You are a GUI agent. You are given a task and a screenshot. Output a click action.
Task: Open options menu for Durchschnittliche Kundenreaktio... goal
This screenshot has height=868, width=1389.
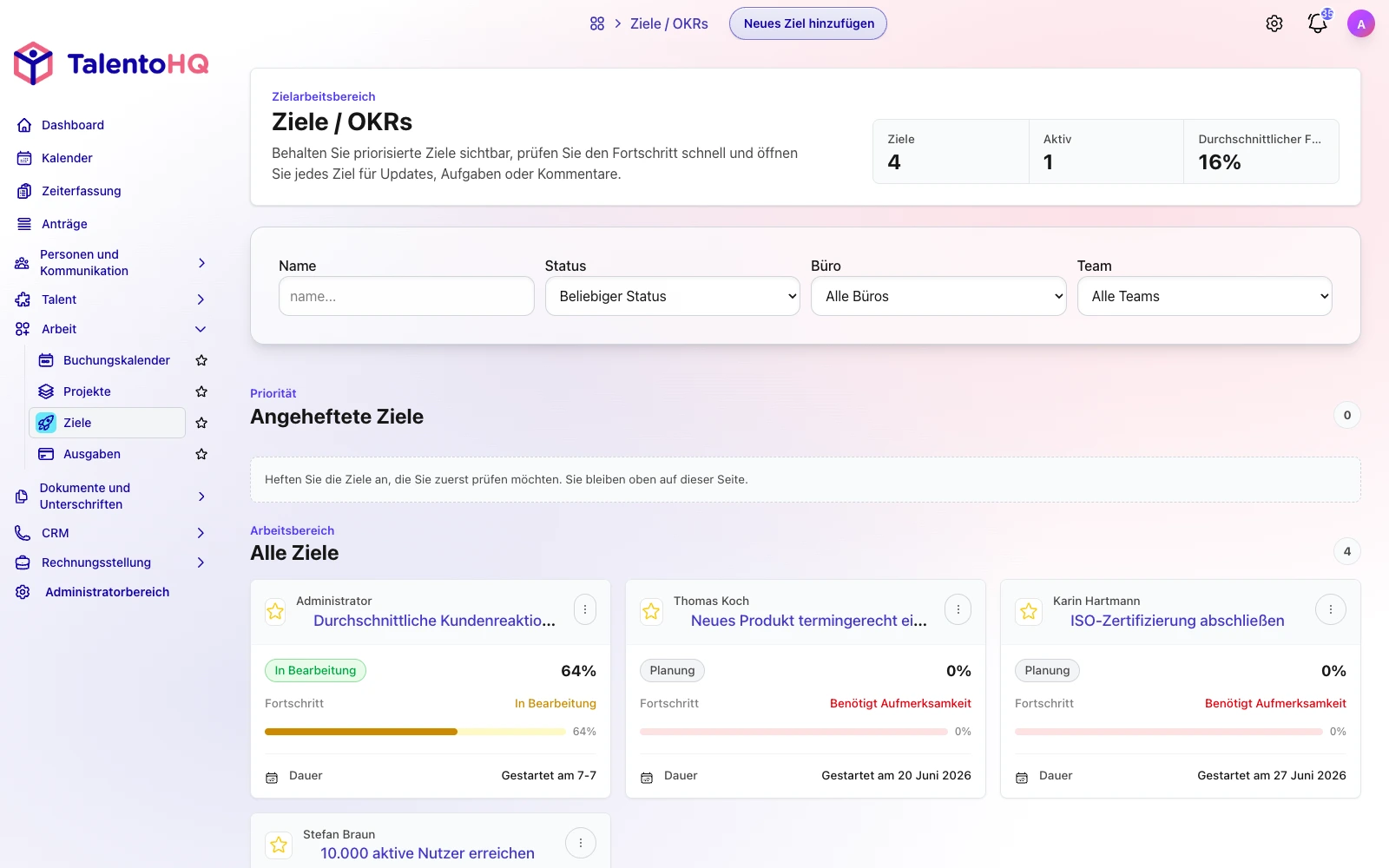pos(585,609)
